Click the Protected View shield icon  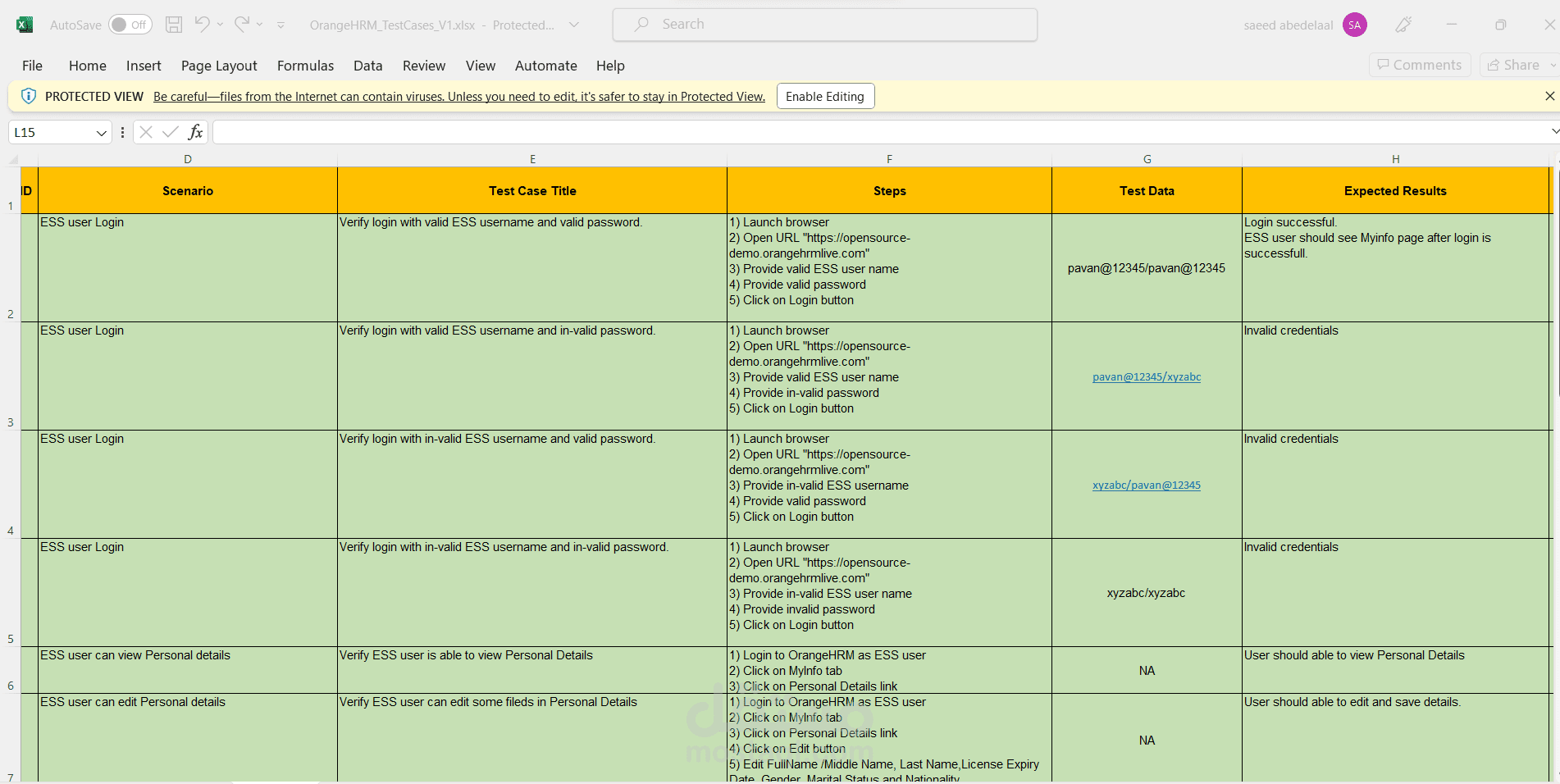(29, 96)
